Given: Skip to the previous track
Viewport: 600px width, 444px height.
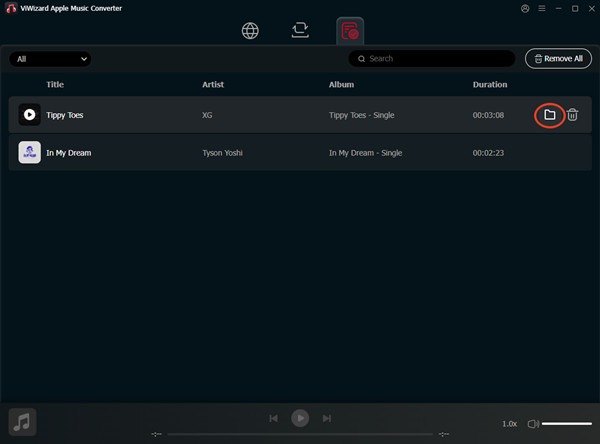Looking at the screenshot, I should [273, 418].
